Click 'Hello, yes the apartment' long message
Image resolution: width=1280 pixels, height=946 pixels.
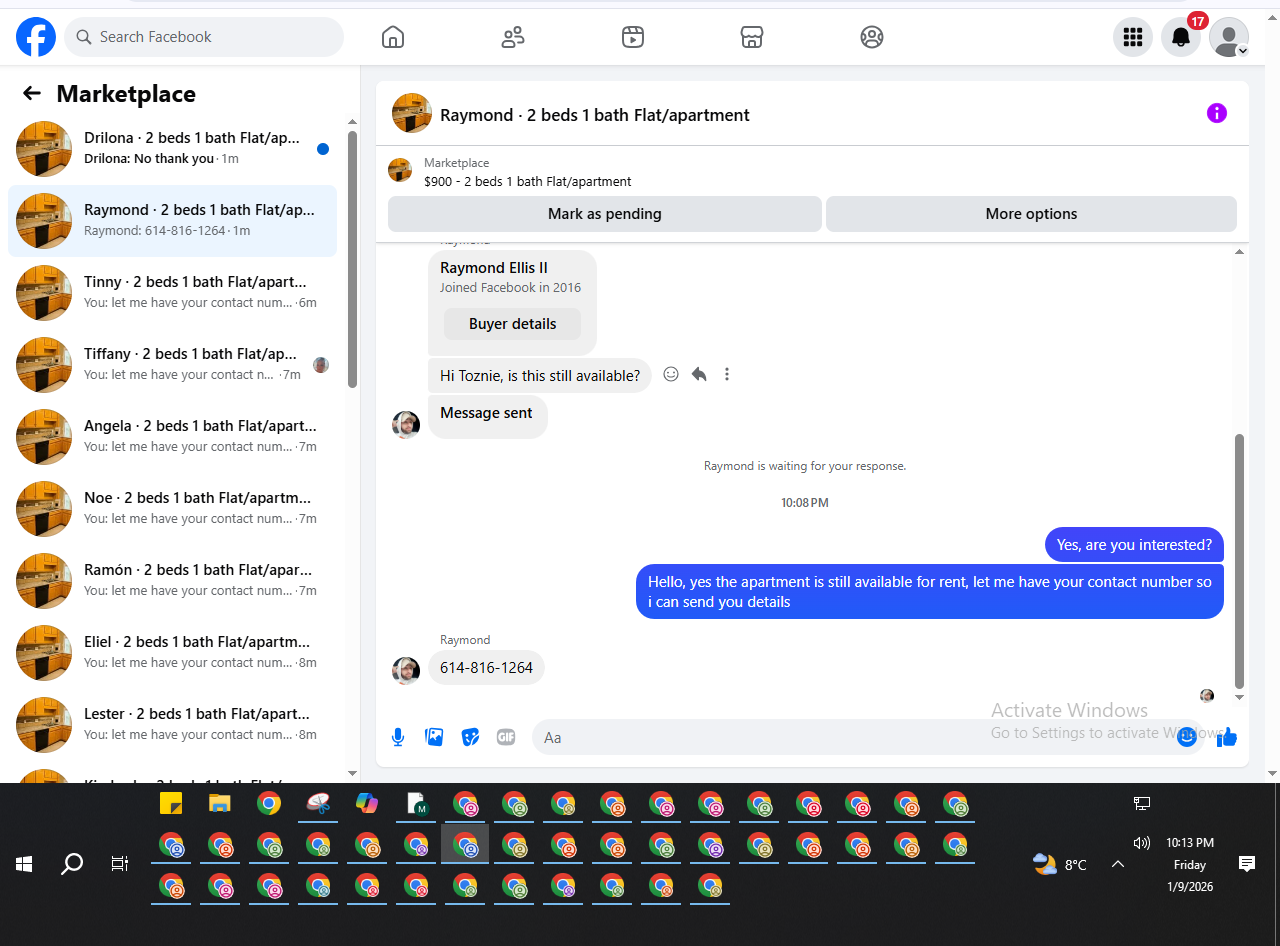pyautogui.click(x=930, y=592)
